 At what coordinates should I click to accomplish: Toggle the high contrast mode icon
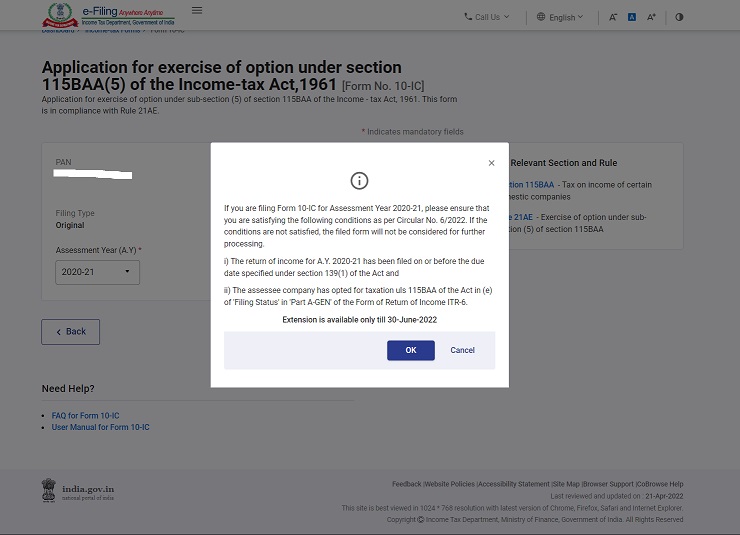pyautogui.click(x=679, y=17)
